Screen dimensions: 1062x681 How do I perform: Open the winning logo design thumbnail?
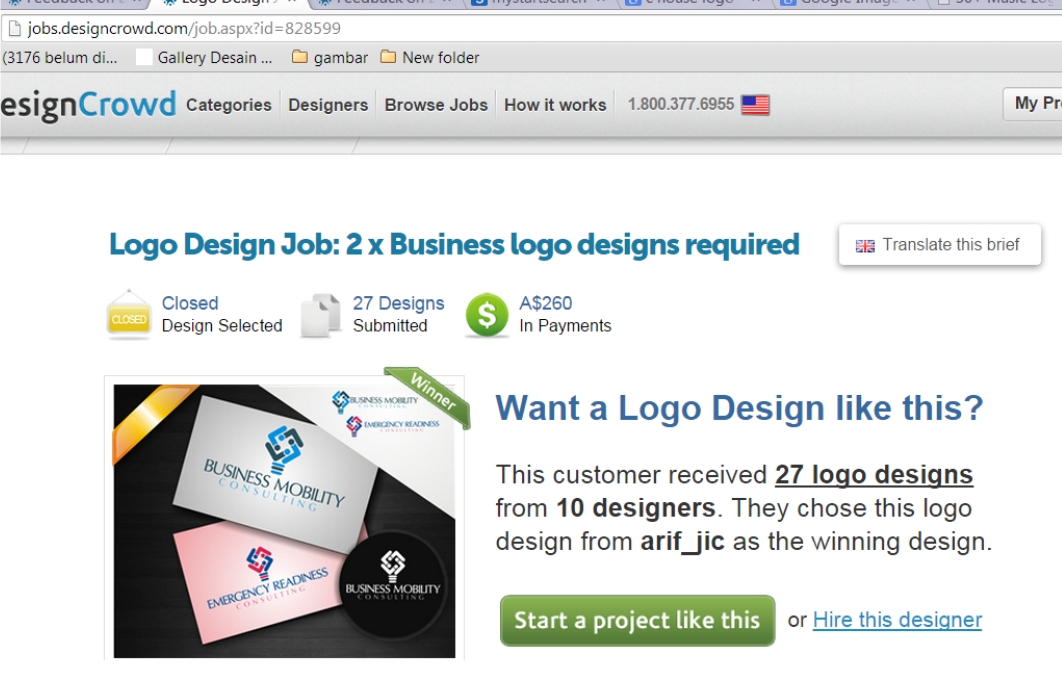click(x=284, y=520)
